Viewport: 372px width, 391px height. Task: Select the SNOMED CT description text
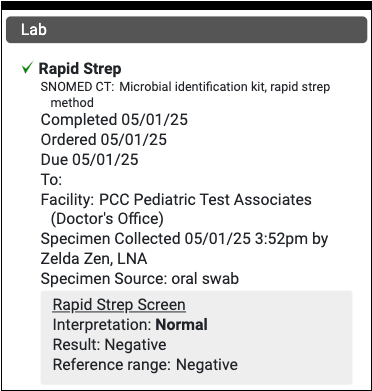(185, 95)
